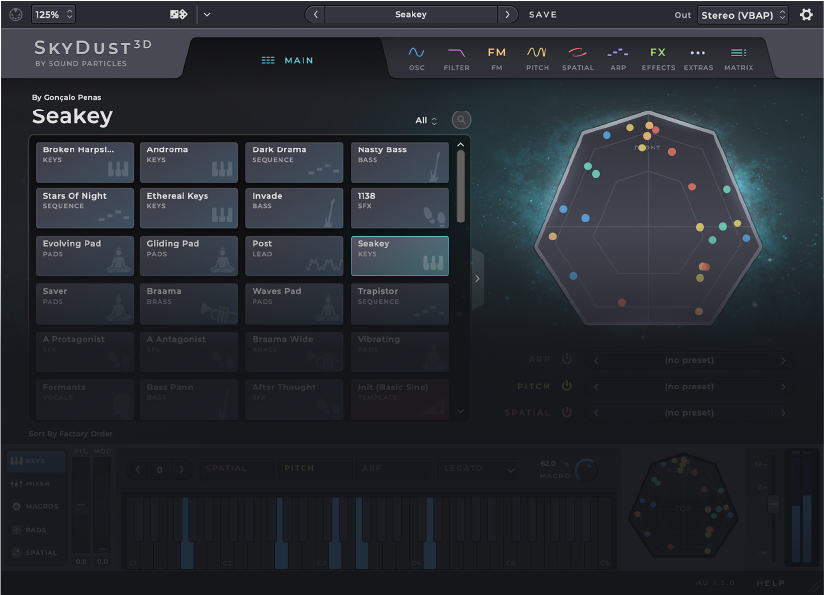Select the Broken Harpsi... preset
824x595 pixels.
point(85,162)
